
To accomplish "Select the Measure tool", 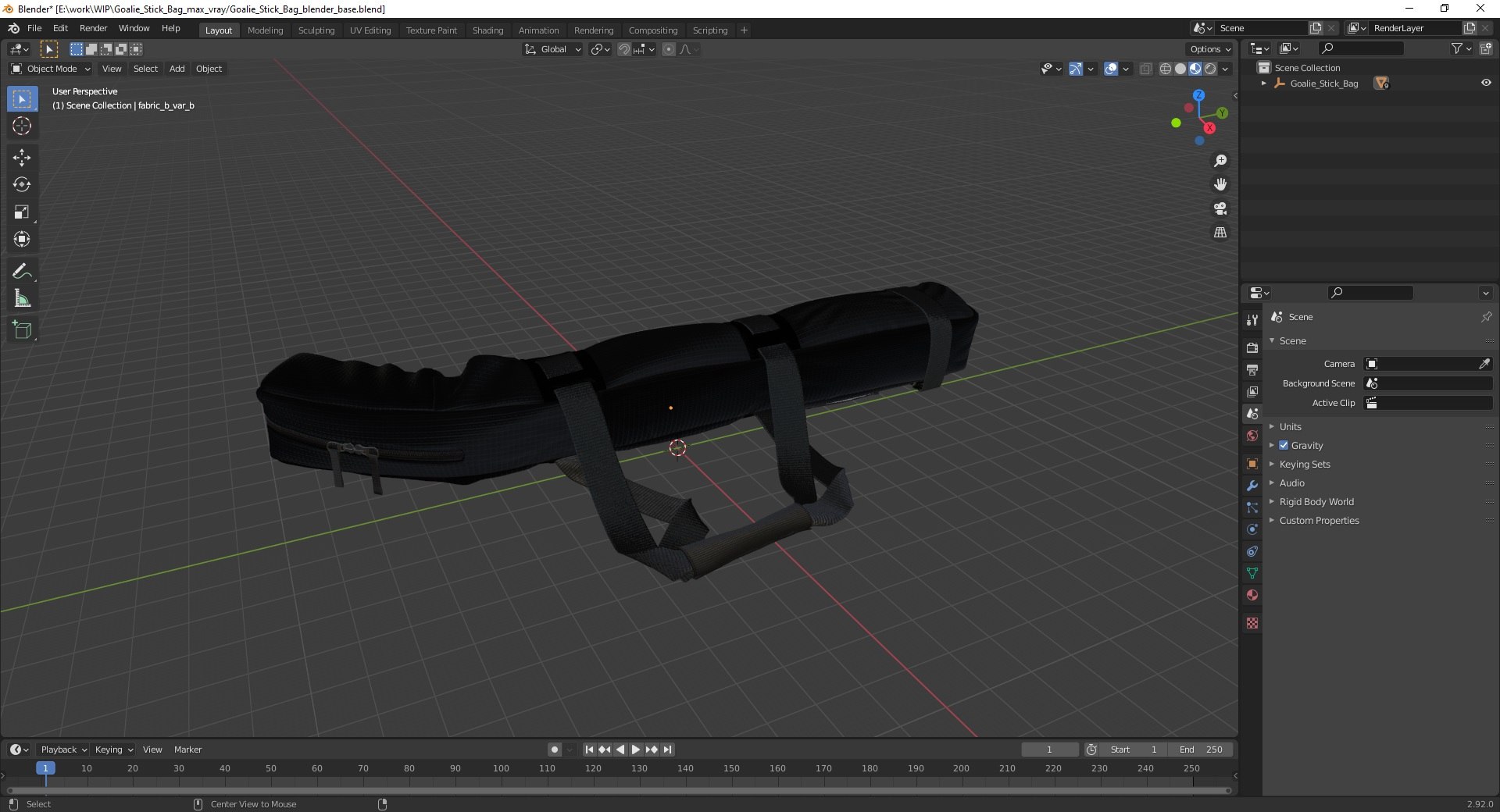I will coord(22,299).
